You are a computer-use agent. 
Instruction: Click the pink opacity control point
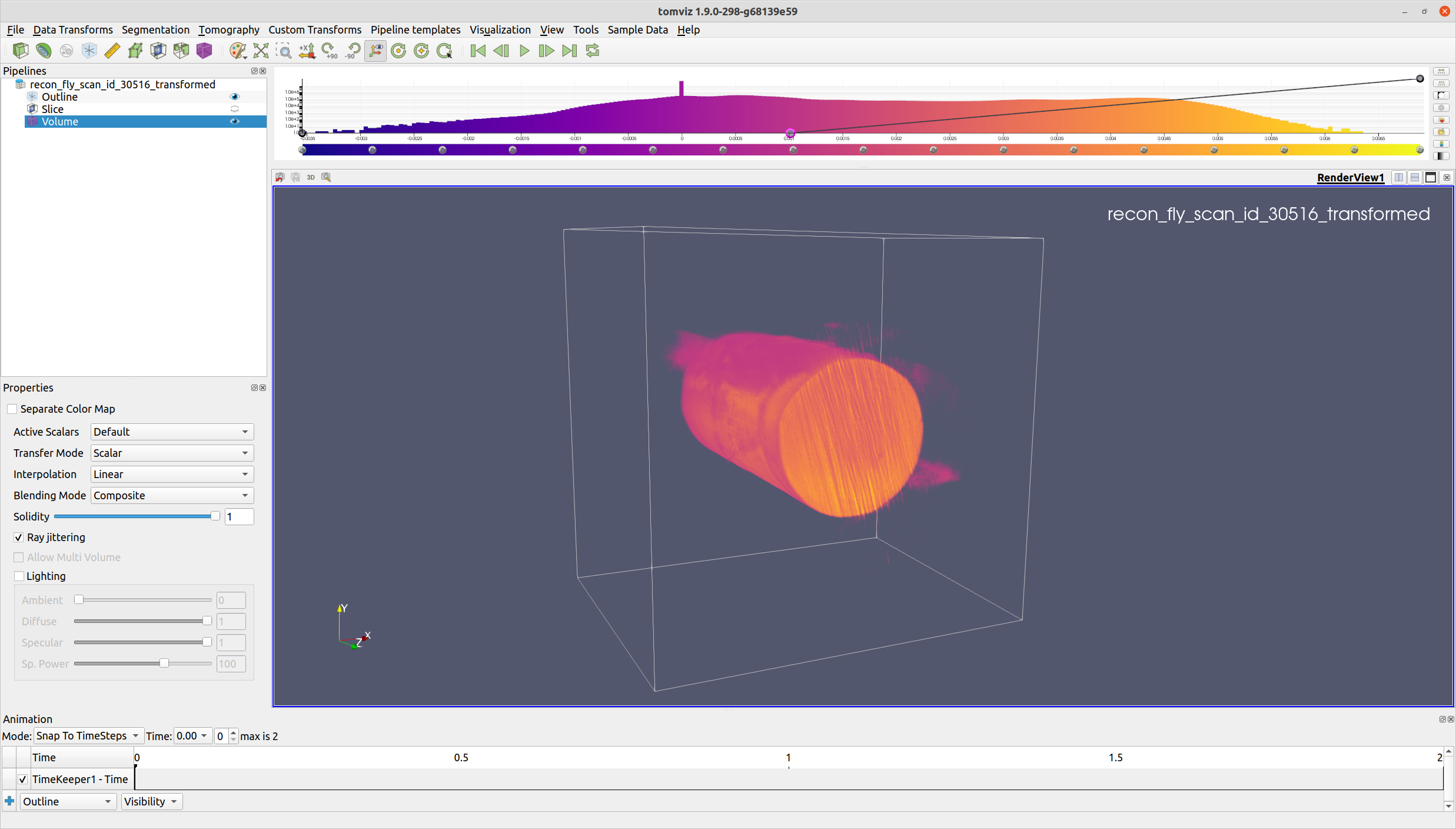pos(790,134)
